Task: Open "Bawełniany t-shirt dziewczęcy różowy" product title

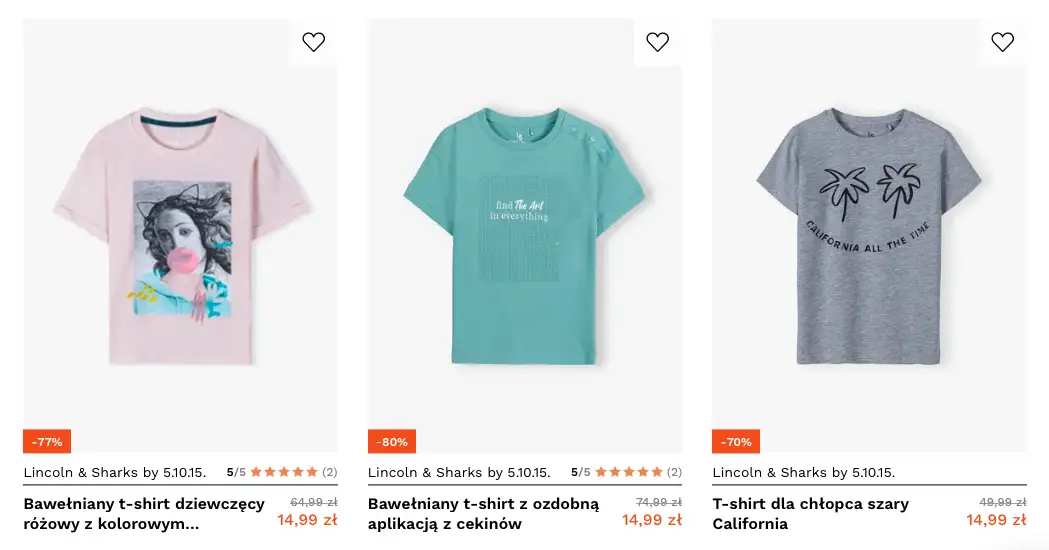Action: 144,513
